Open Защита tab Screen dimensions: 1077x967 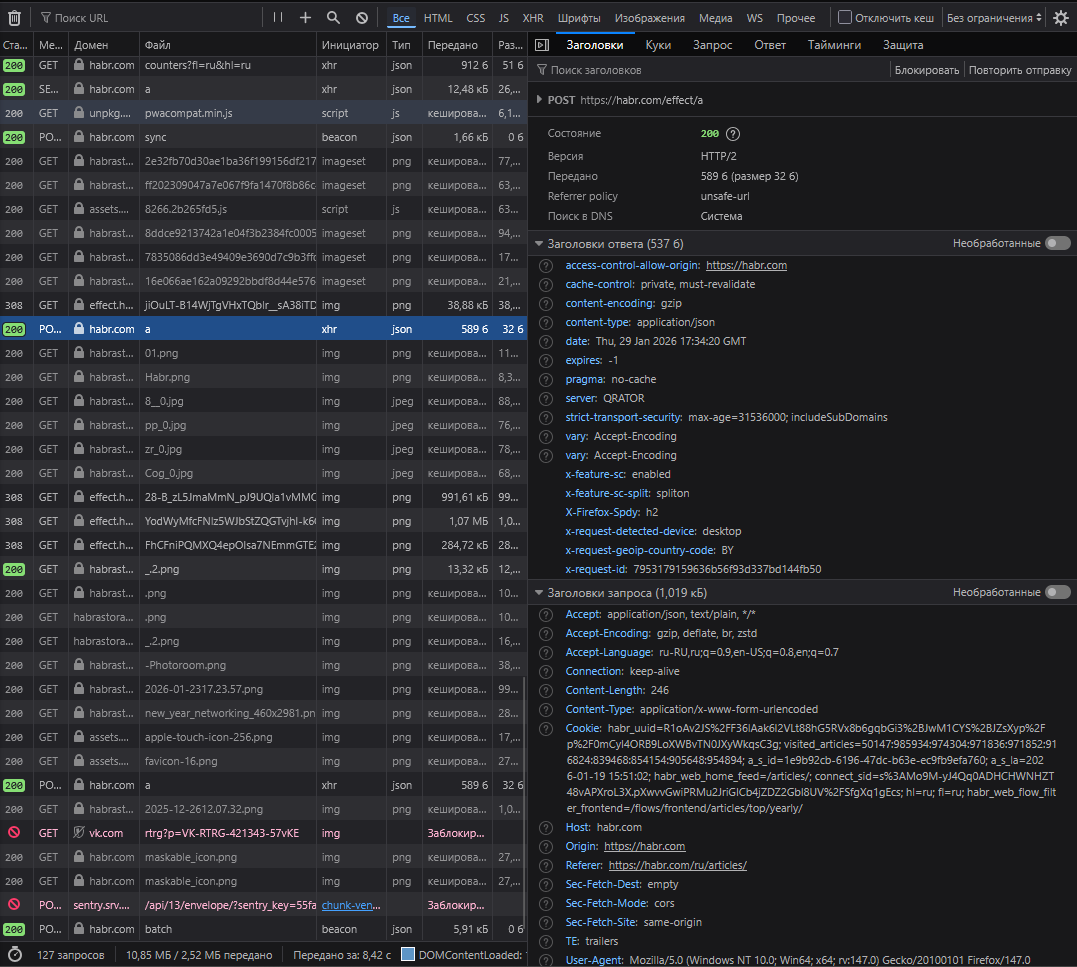click(903, 45)
